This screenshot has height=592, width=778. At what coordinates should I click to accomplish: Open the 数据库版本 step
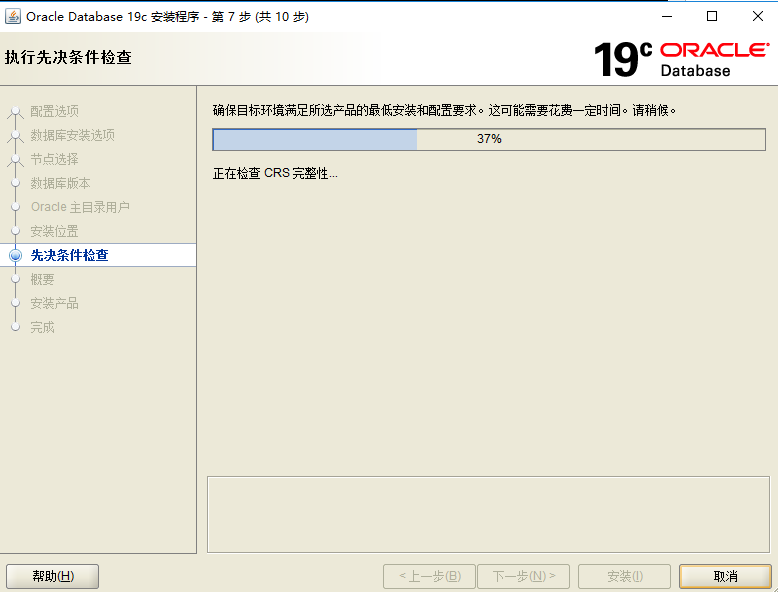tap(60, 183)
